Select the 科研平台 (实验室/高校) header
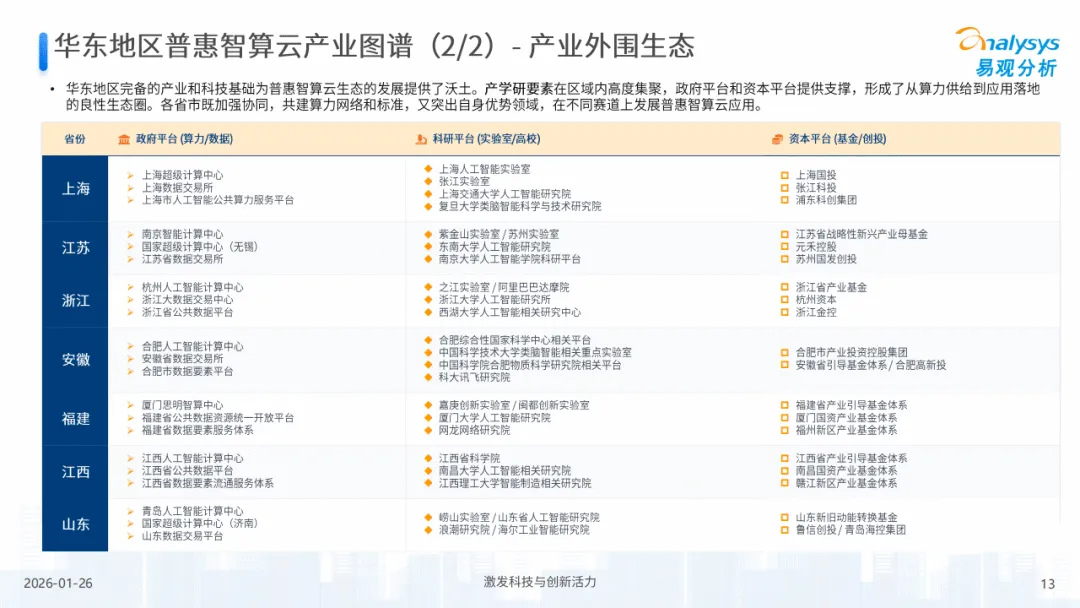This screenshot has width=1080, height=608. point(486,139)
